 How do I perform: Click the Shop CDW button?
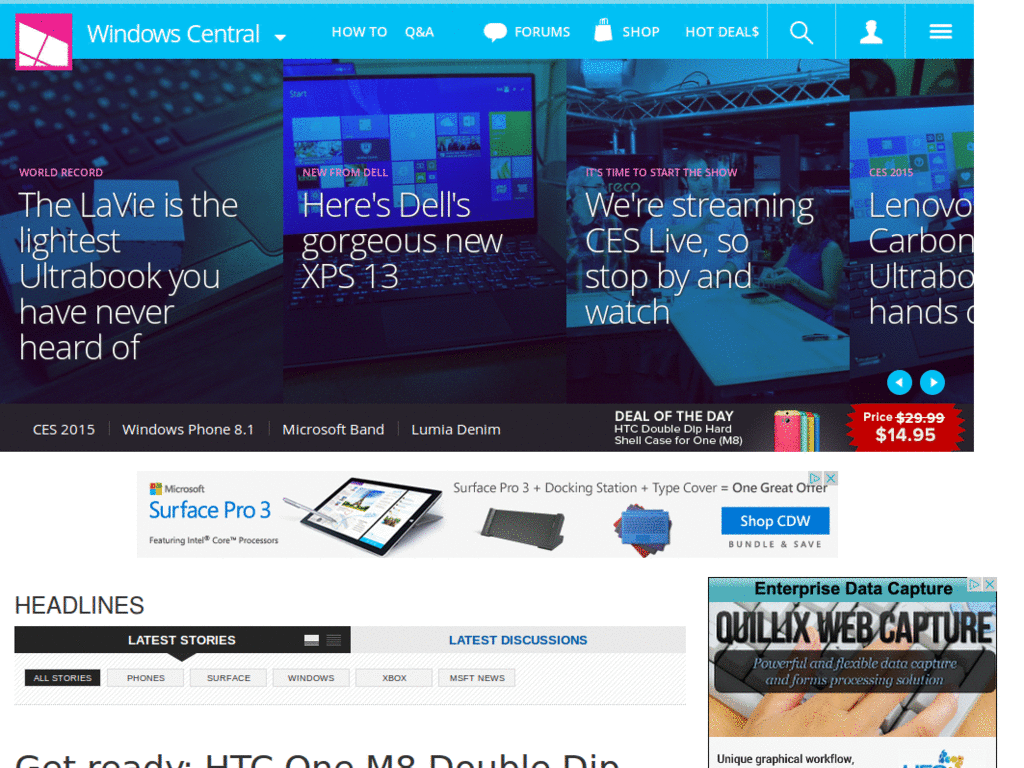[775, 520]
